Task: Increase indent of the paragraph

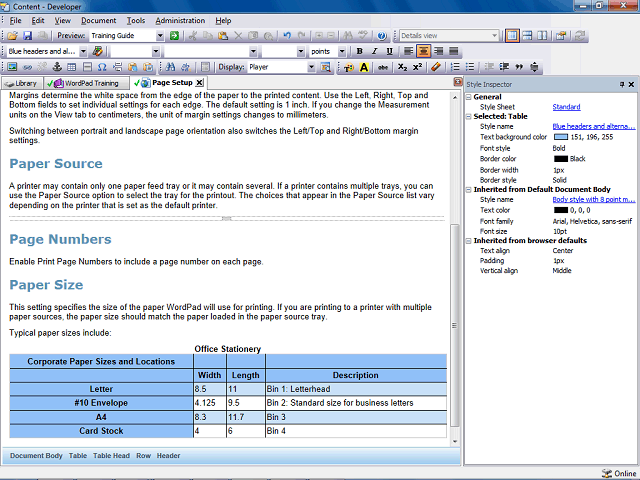Action: click(504, 67)
